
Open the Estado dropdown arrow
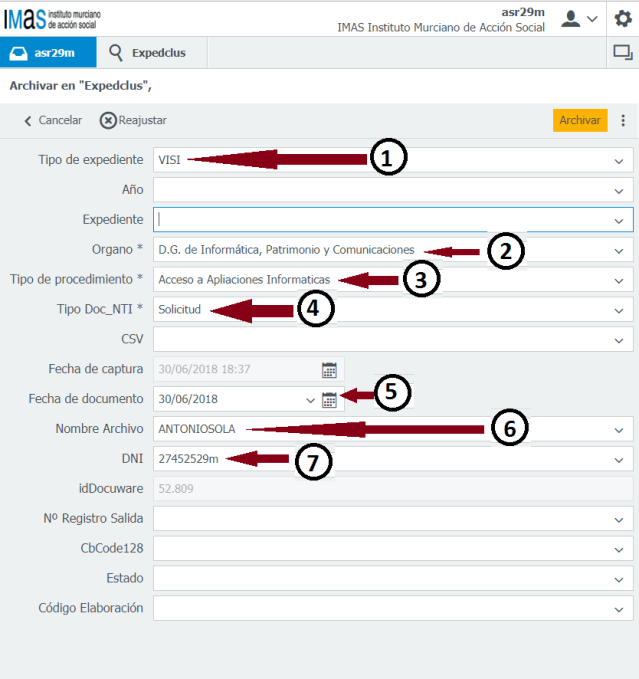click(619, 579)
